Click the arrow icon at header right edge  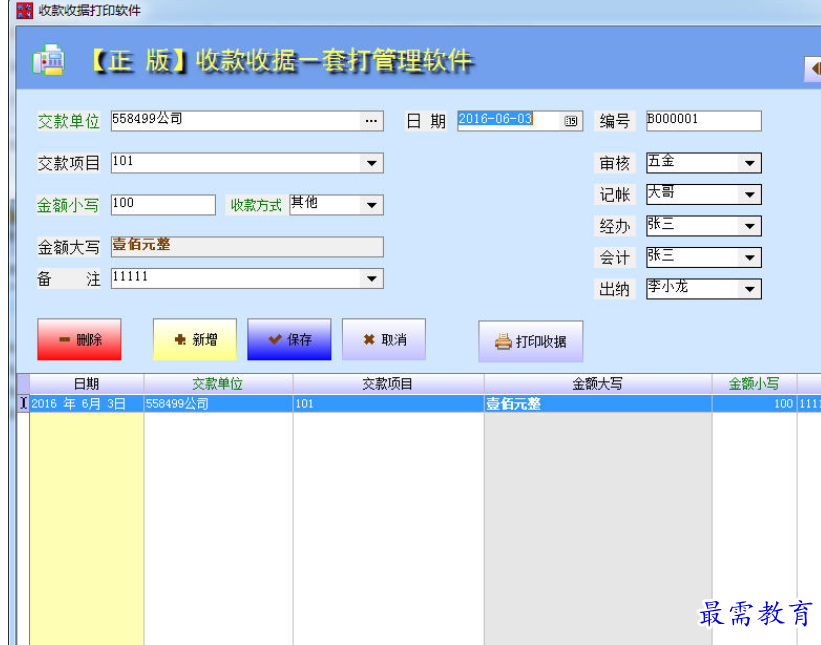pos(813,68)
